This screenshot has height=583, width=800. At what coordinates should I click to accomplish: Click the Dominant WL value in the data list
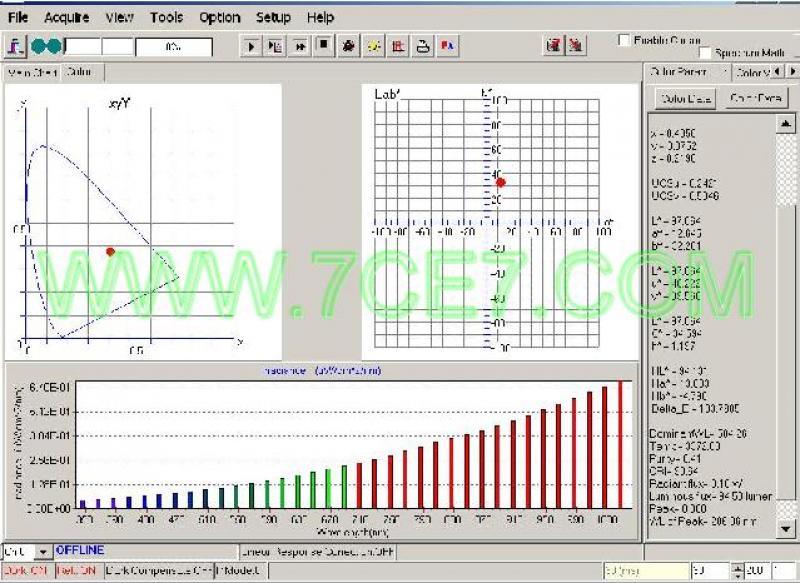pyautogui.click(x=698, y=434)
